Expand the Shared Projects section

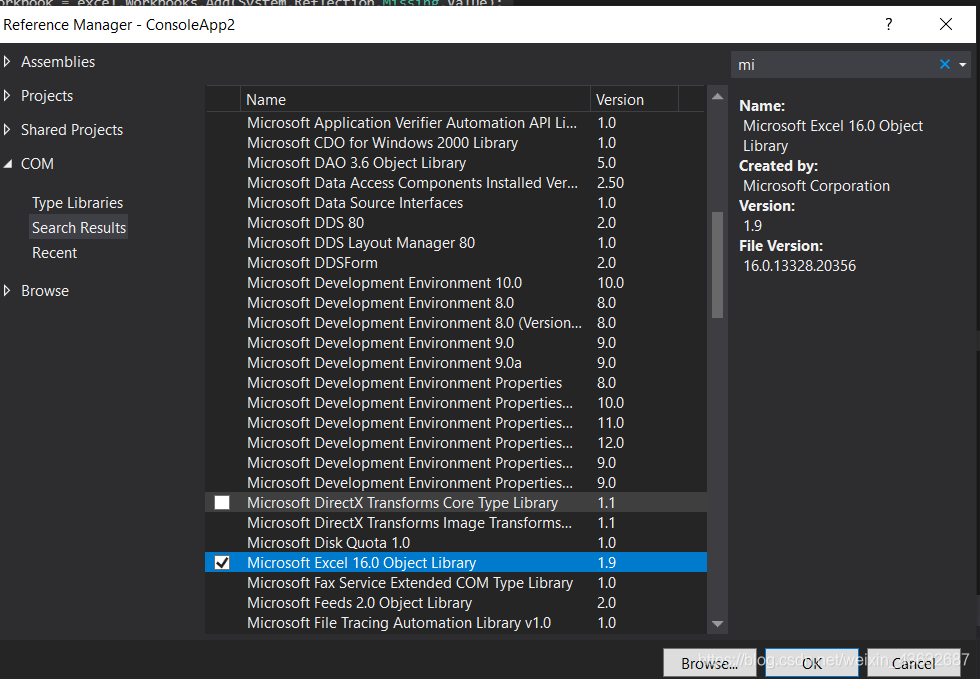click(8, 129)
